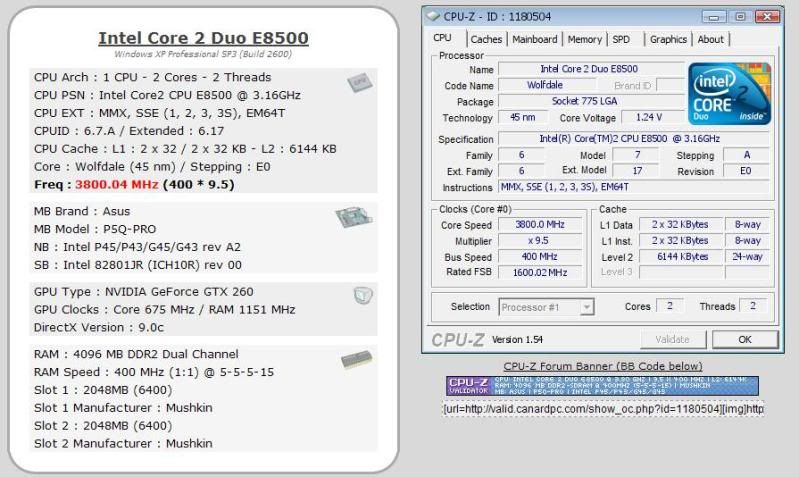Image resolution: width=799 pixels, height=477 pixels.
Task: Click the Validate button
Action: point(673,339)
